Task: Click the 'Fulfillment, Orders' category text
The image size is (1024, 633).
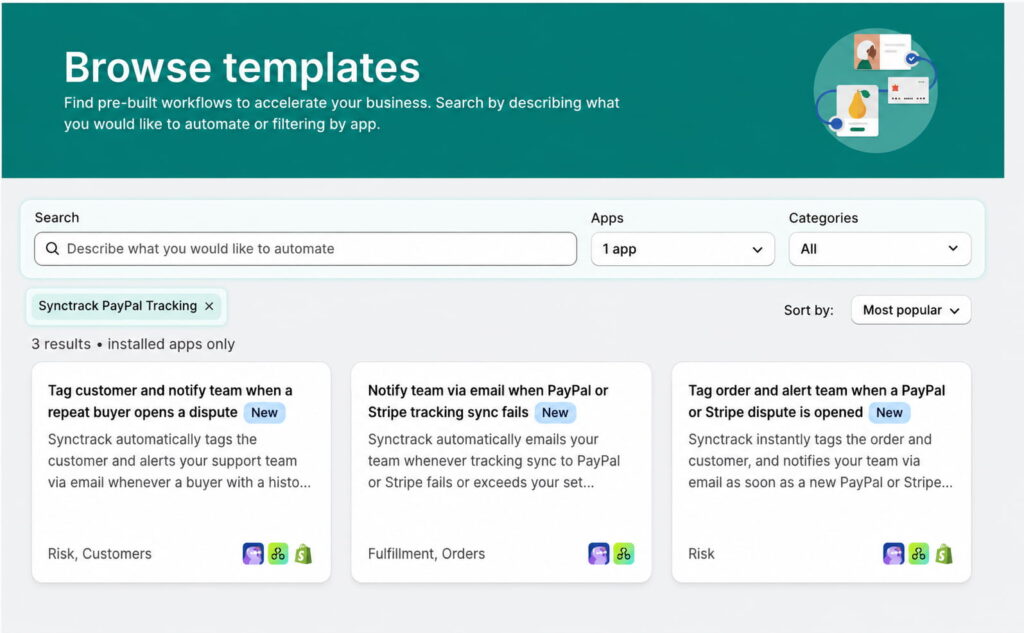Action: (426, 554)
